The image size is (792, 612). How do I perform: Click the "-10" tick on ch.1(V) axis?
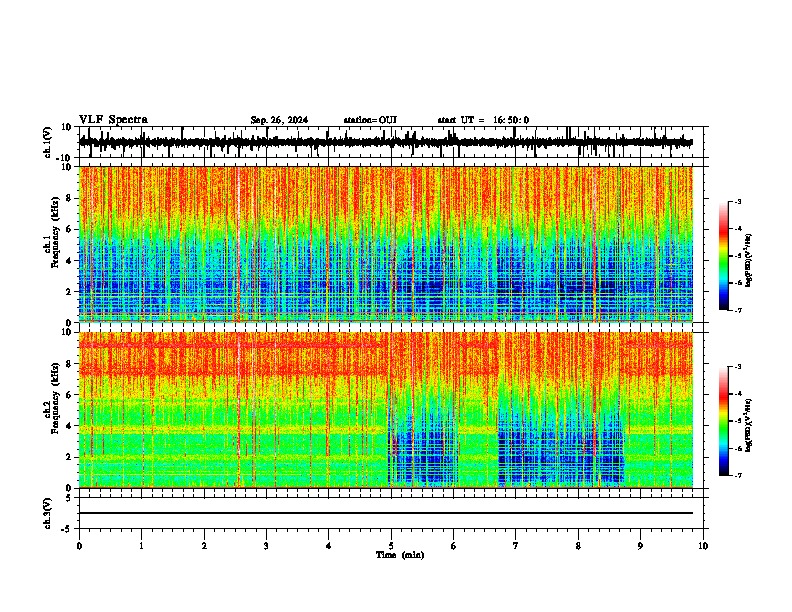[x=65, y=158]
